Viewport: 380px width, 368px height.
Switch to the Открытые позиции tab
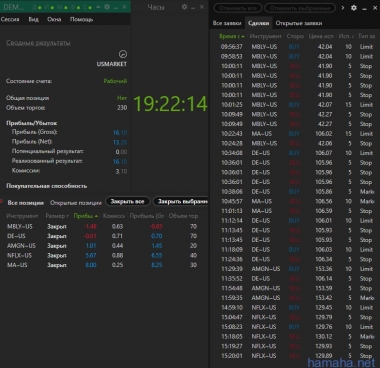click(76, 203)
